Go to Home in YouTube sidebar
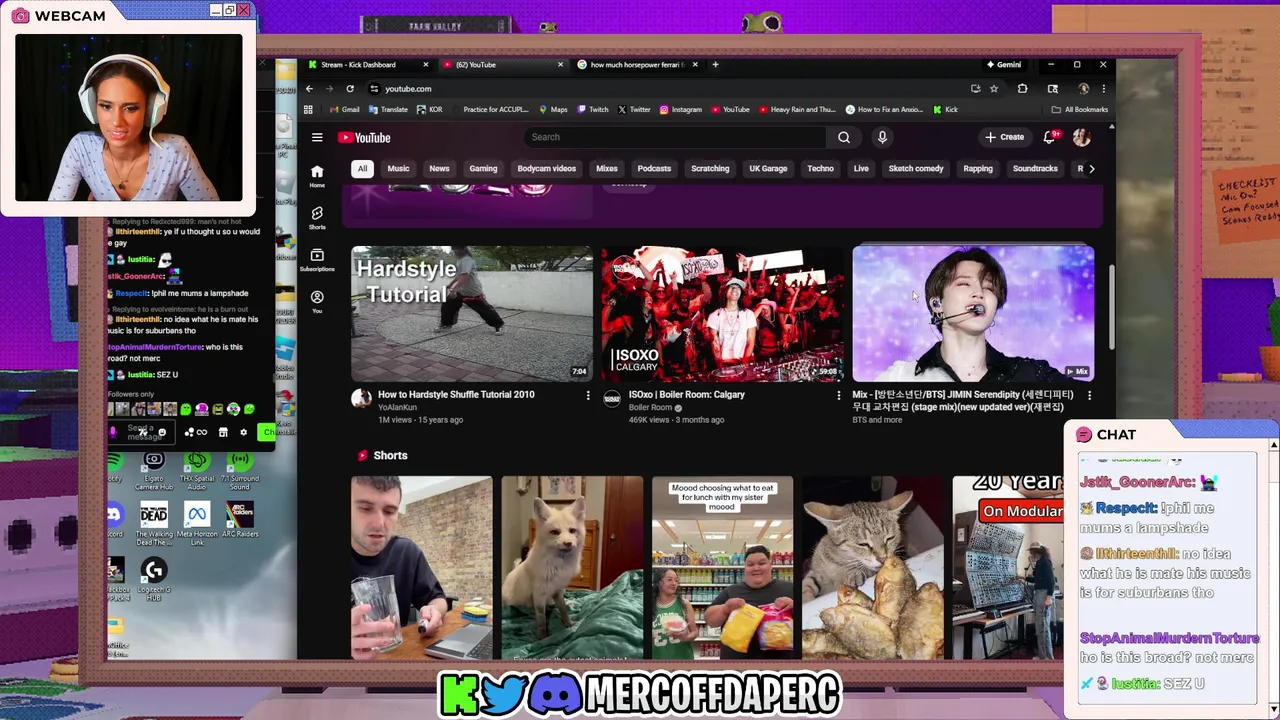The width and height of the screenshot is (1280, 720). point(317,176)
